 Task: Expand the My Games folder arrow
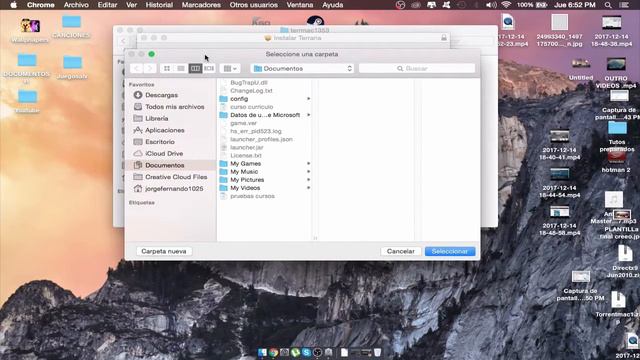tap(309, 164)
